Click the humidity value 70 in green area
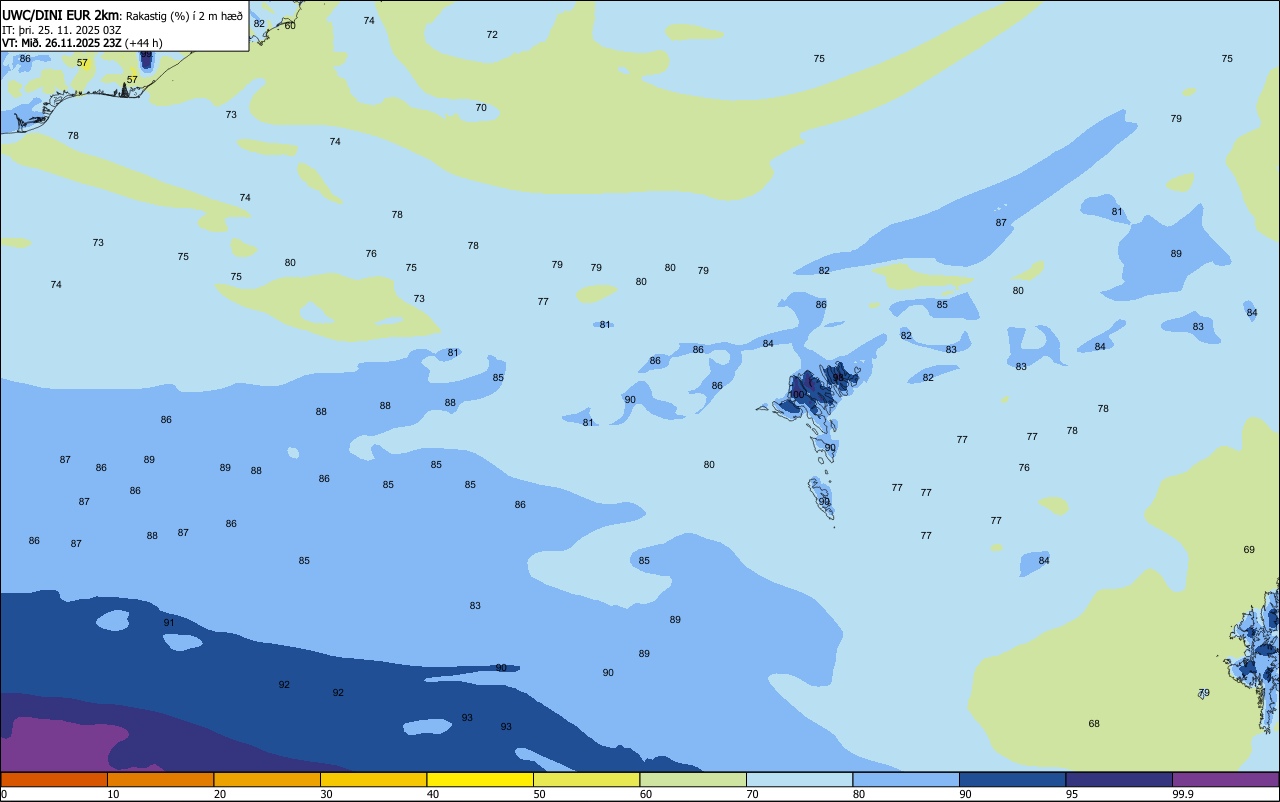The height and width of the screenshot is (802, 1280). point(481,107)
